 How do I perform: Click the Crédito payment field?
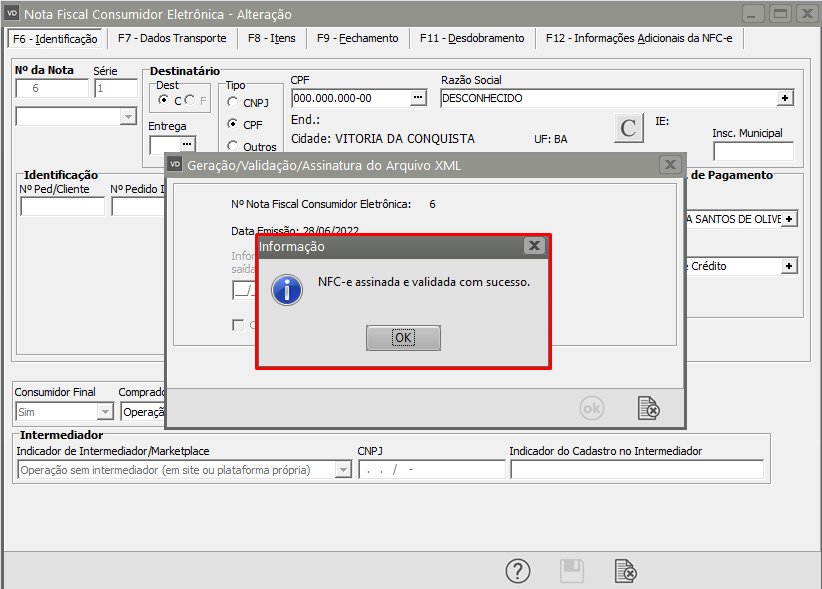(x=734, y=266)
